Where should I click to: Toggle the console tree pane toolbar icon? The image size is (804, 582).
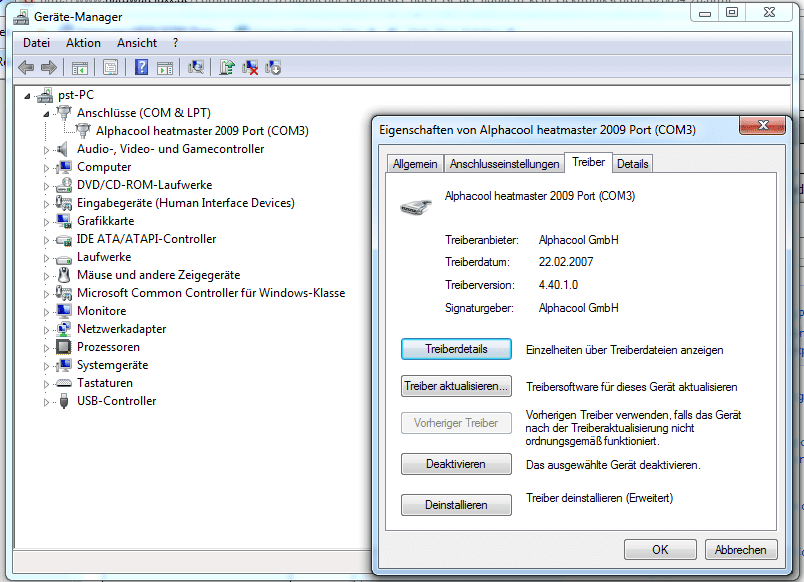pyautogui.click(x=80, y=67)
